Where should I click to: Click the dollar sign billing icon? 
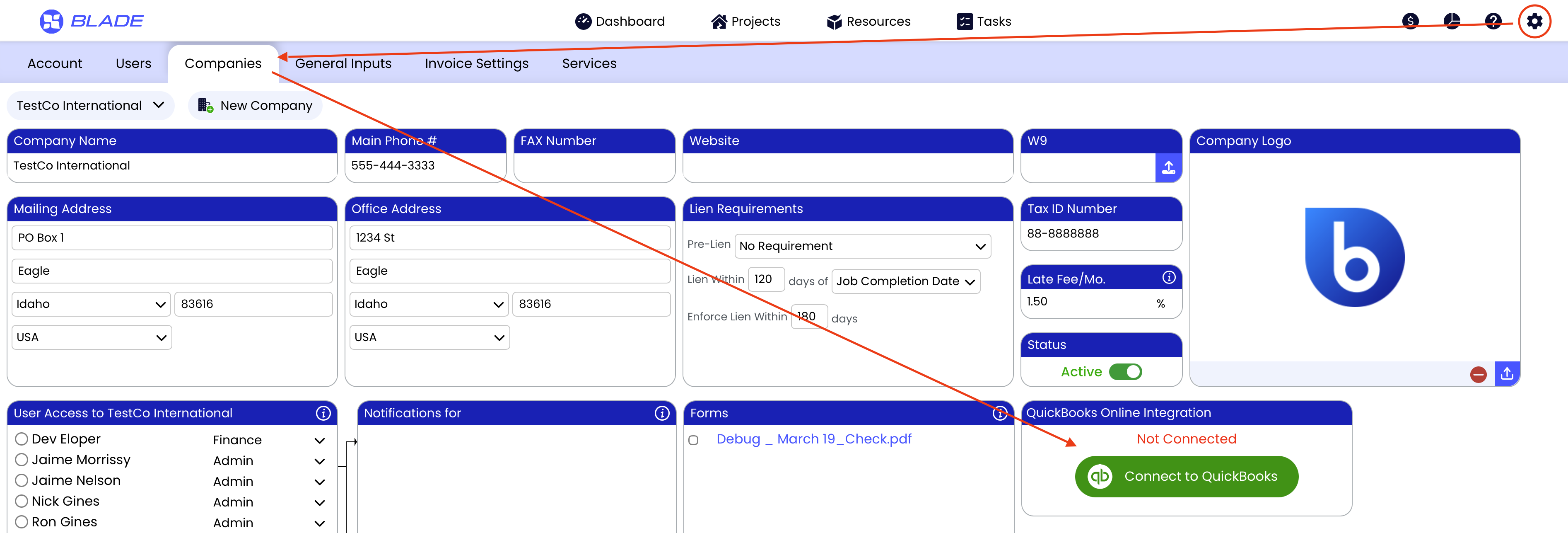coord(1410,21)
